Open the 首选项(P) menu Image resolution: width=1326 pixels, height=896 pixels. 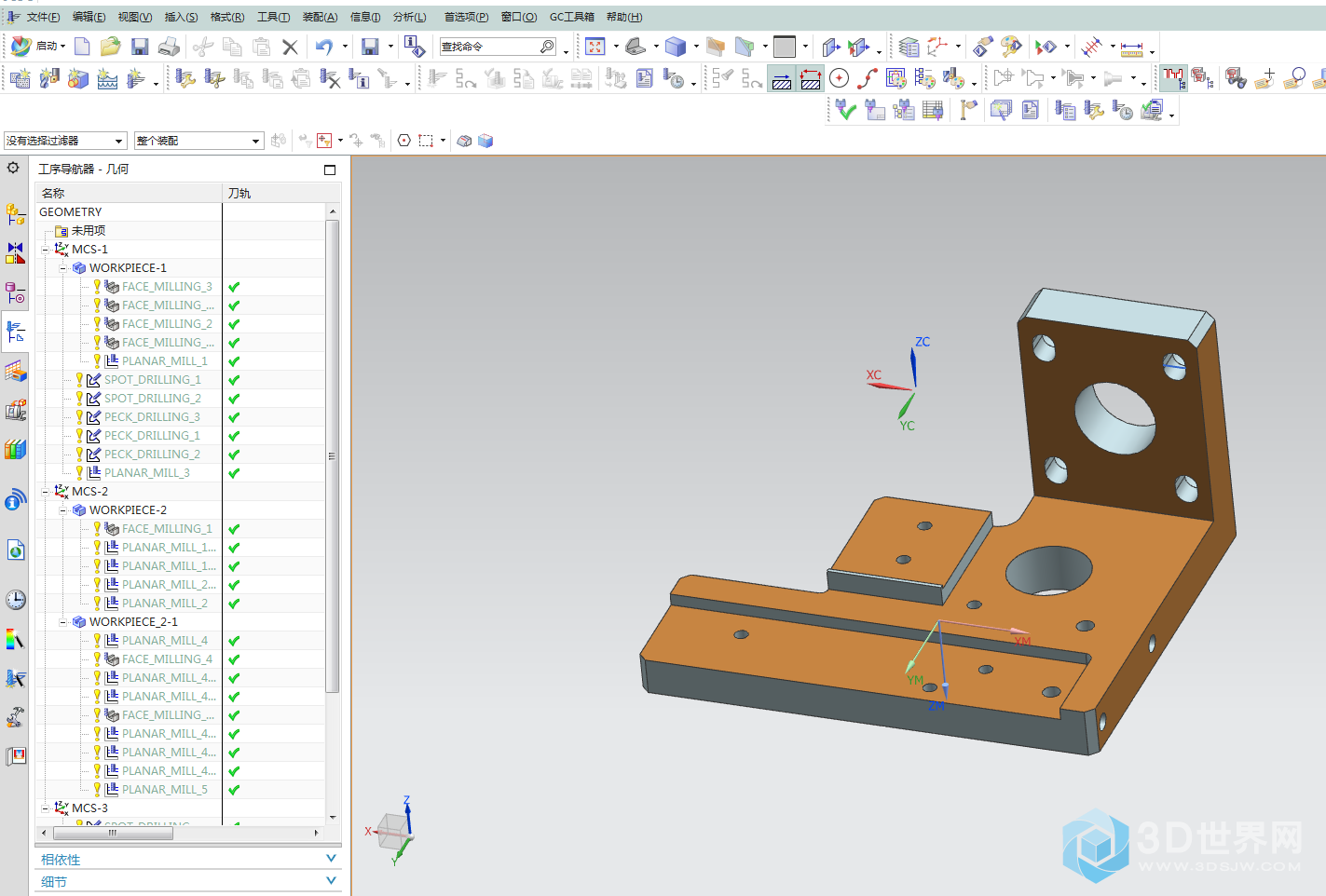point(466,17)
